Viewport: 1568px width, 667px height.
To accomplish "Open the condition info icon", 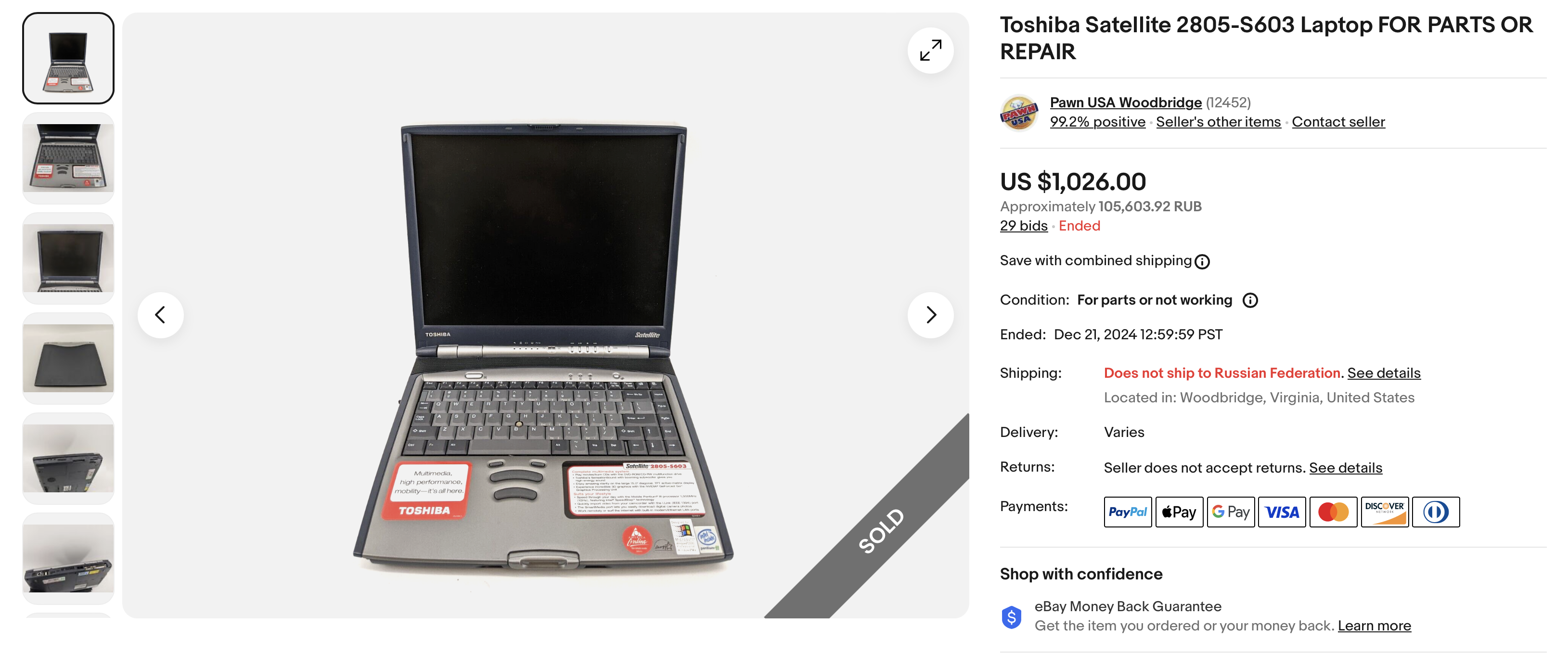I will click(1250, 301).
